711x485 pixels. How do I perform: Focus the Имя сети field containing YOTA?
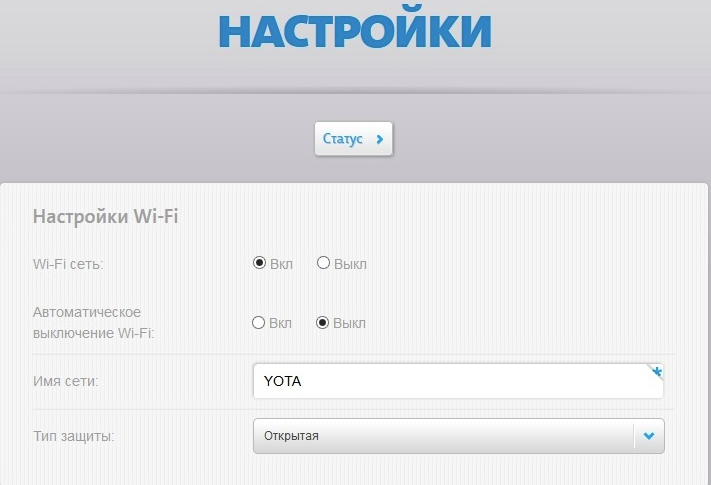pos(458,381)
